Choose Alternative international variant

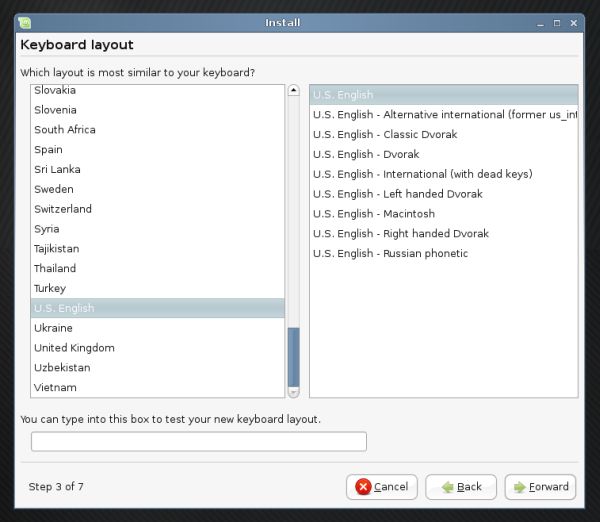(443, 115)
